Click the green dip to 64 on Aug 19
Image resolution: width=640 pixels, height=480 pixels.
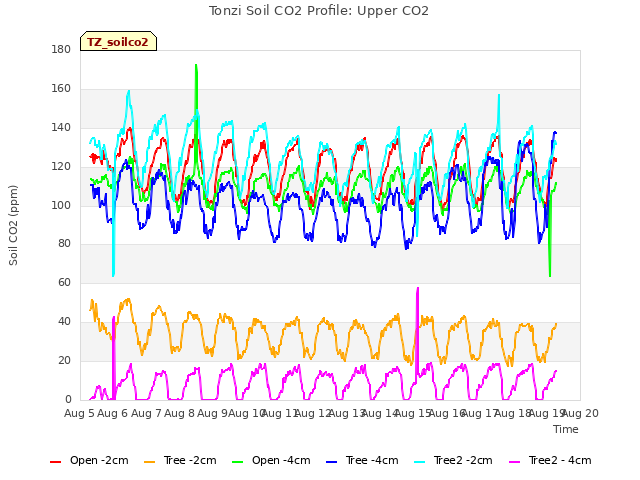pyautogui.click(x=550, y=275)
